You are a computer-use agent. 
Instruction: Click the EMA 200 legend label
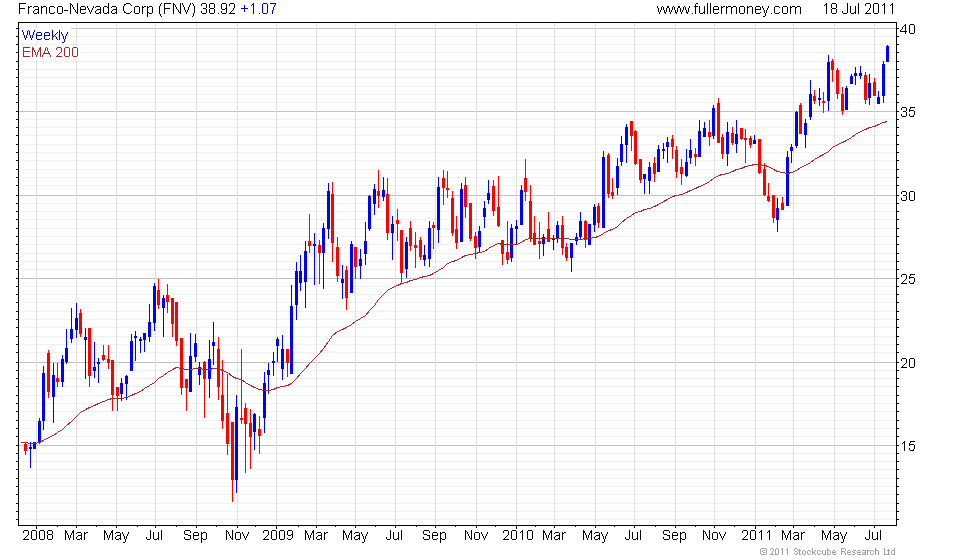50,52
